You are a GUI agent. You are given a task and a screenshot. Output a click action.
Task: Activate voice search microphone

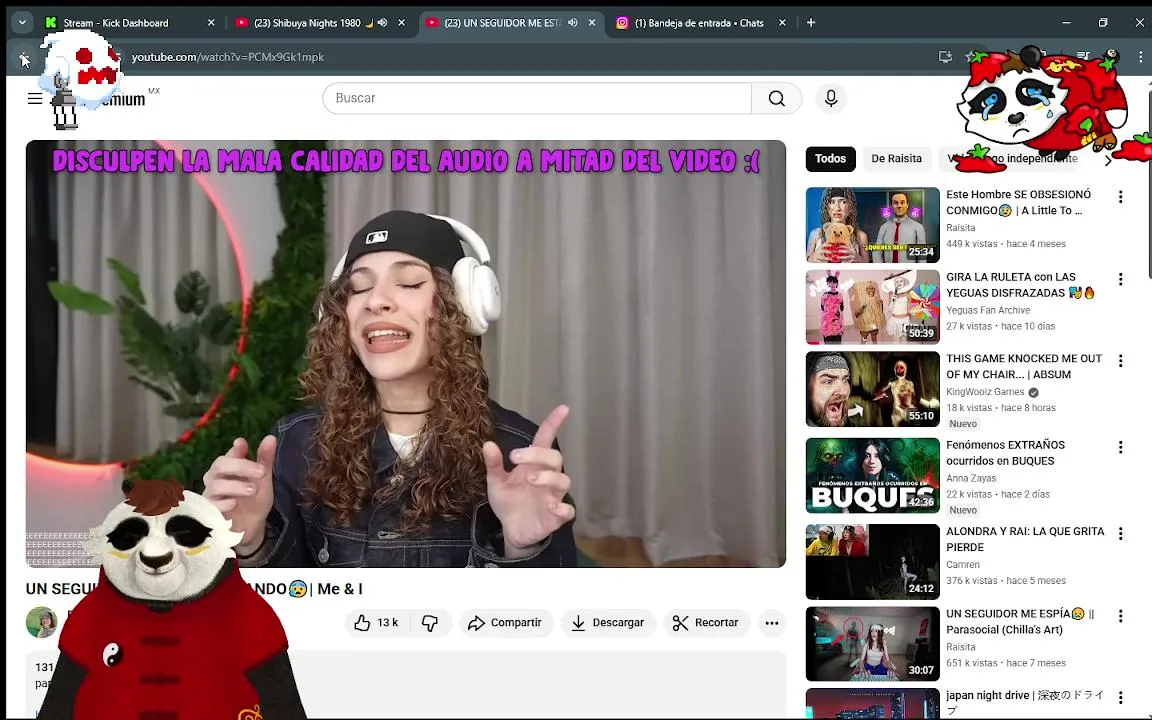[831, 98]
